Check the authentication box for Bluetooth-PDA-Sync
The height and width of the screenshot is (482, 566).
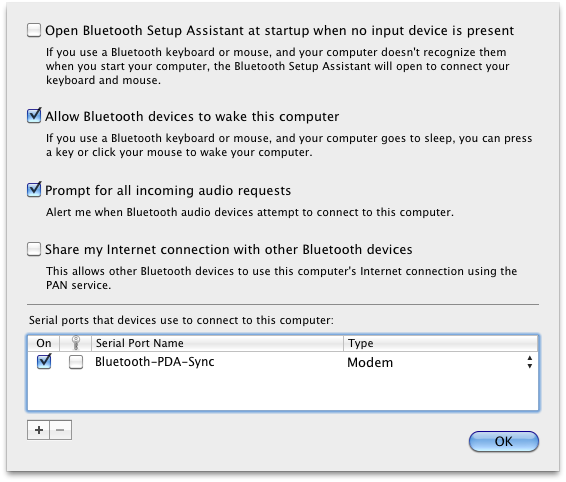[76, 362]
